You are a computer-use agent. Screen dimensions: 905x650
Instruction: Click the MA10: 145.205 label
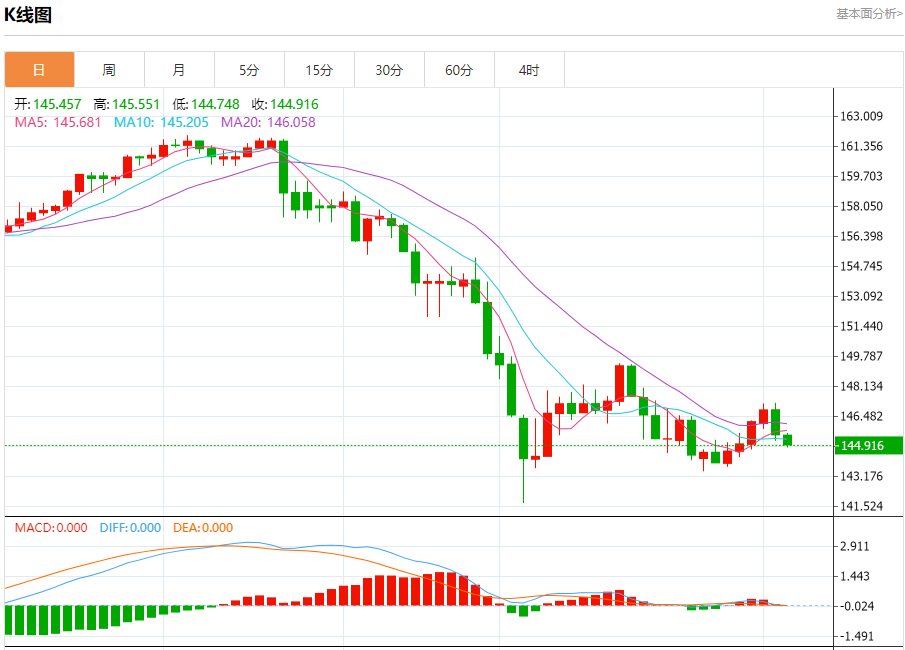tap(161, 122)
